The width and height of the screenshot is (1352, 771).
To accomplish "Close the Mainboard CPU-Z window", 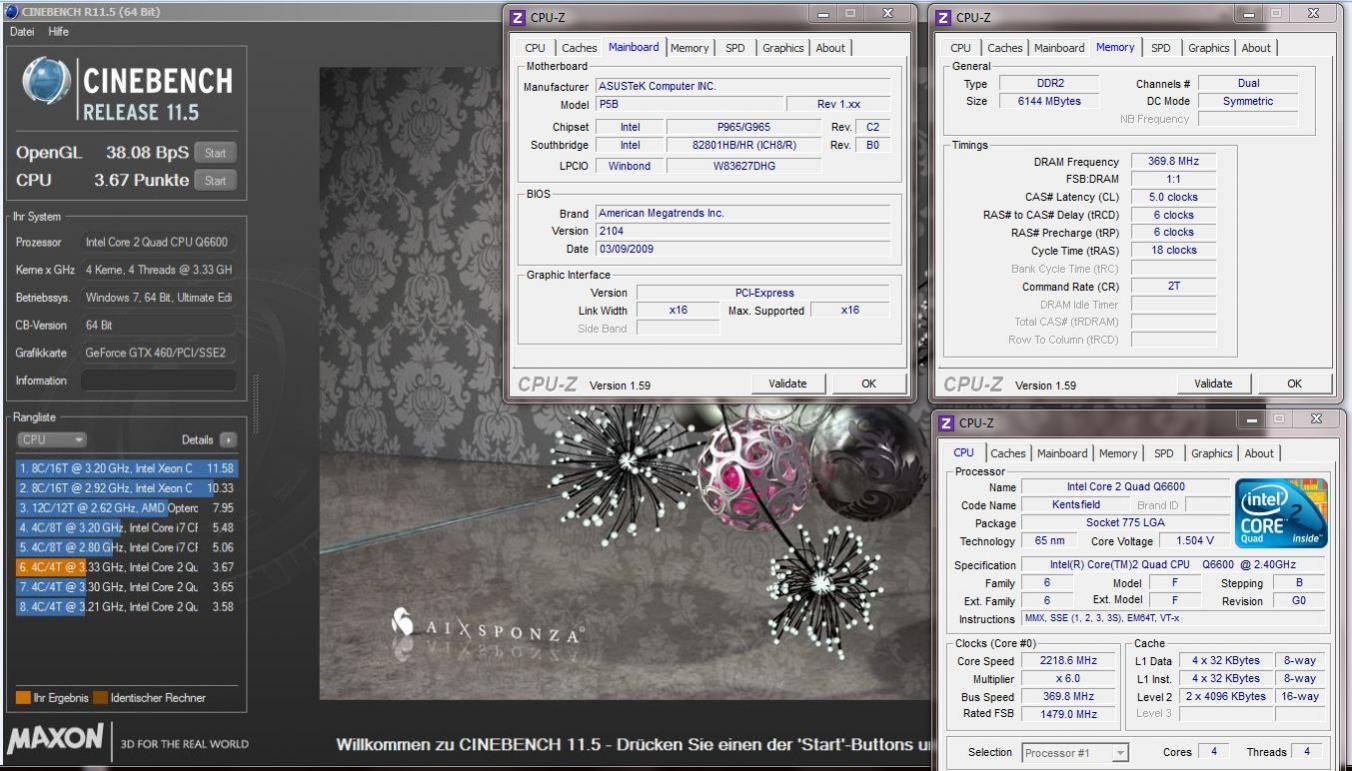I will [888, 14].
